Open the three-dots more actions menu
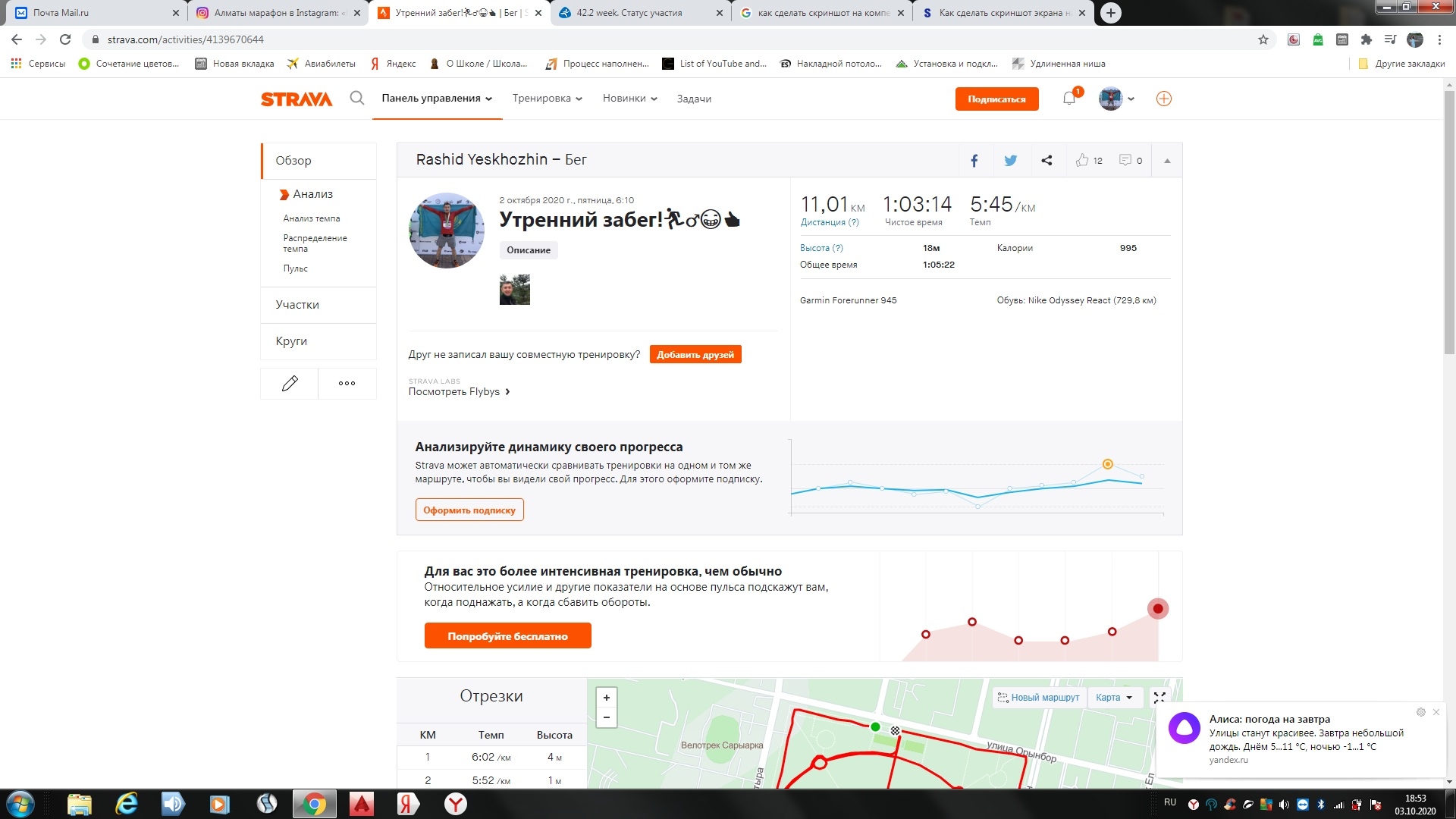The height and width of the screenshot is (819, 1456). point(347,384)
